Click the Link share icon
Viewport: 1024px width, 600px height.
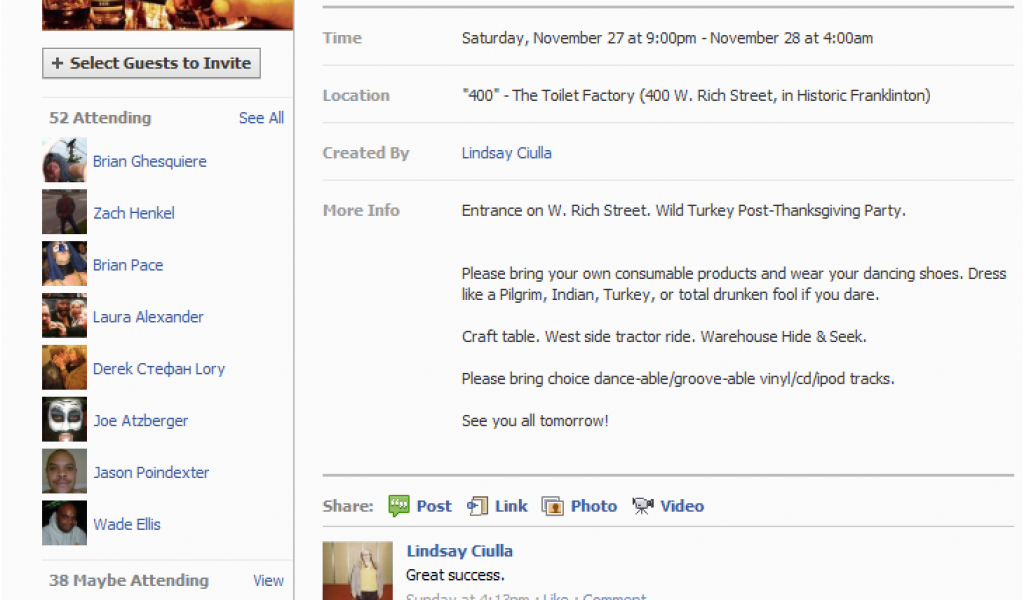(477, 506)
